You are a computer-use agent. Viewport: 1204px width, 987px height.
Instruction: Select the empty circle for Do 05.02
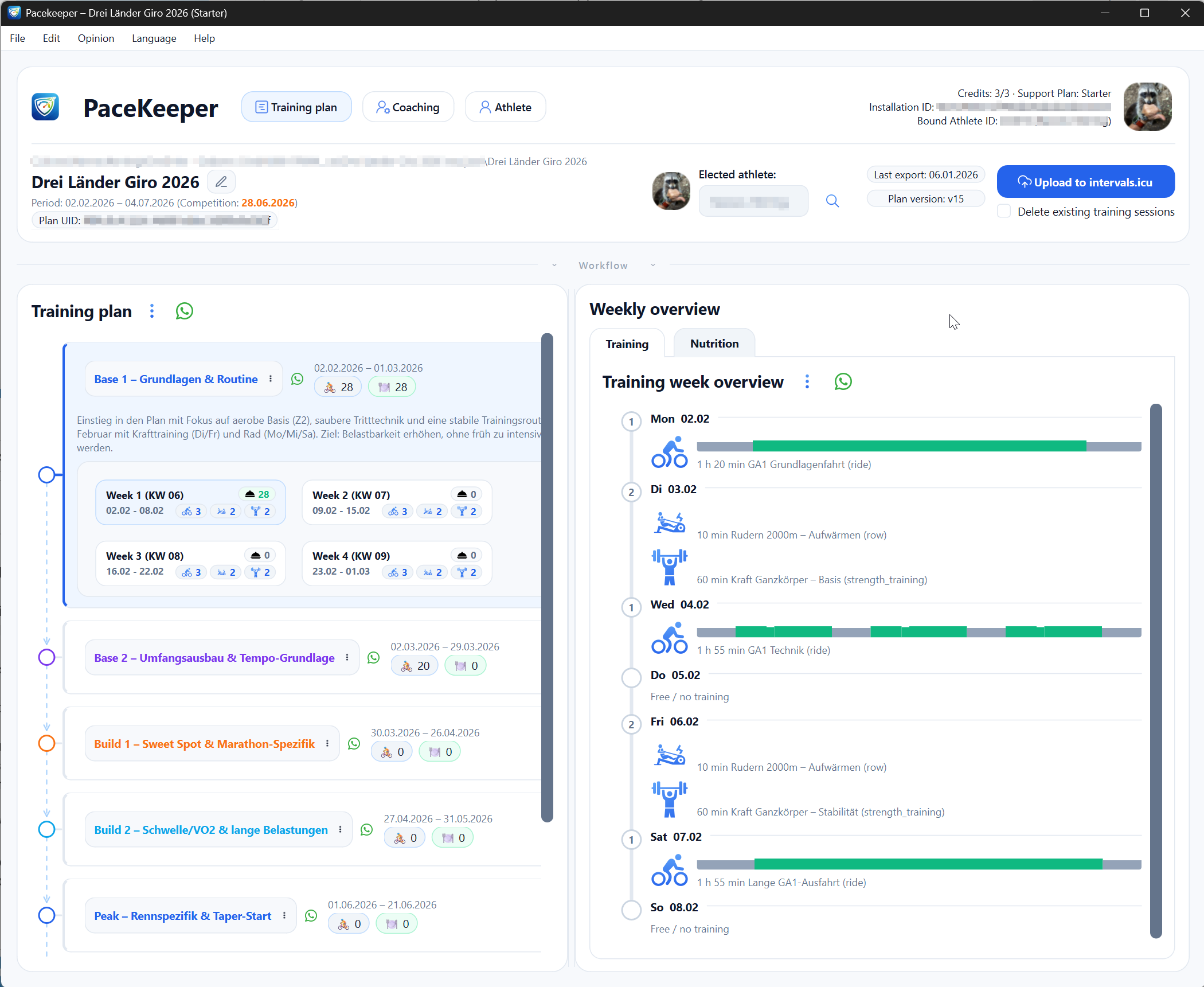tap(631, 677)
